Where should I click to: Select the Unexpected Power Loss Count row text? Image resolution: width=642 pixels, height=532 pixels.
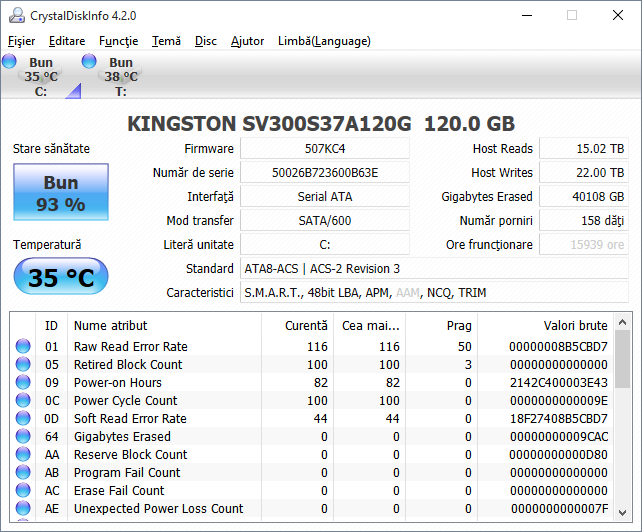tap(158, 509)
